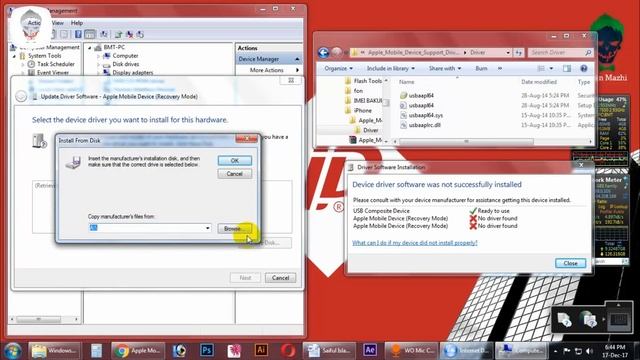Viewport: 640px width, 360px height.
Task: Launch Photoshop from the taskbar
Action: click(207, 351)
